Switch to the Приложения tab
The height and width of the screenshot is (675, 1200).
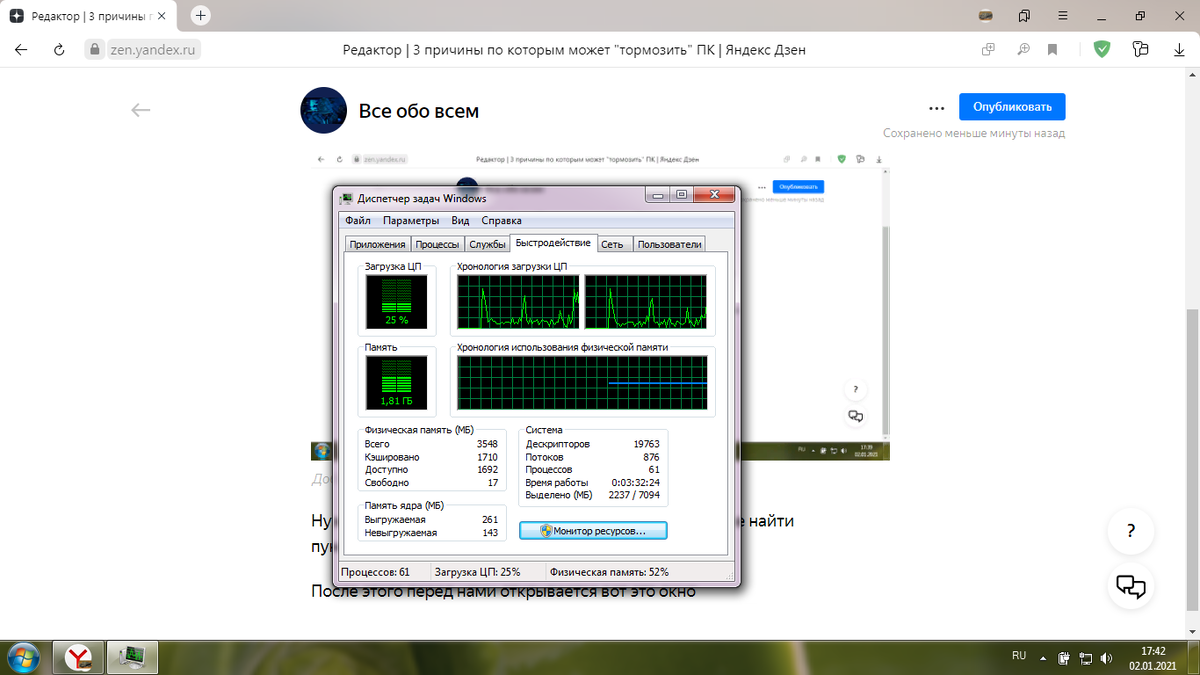(377, 244)
